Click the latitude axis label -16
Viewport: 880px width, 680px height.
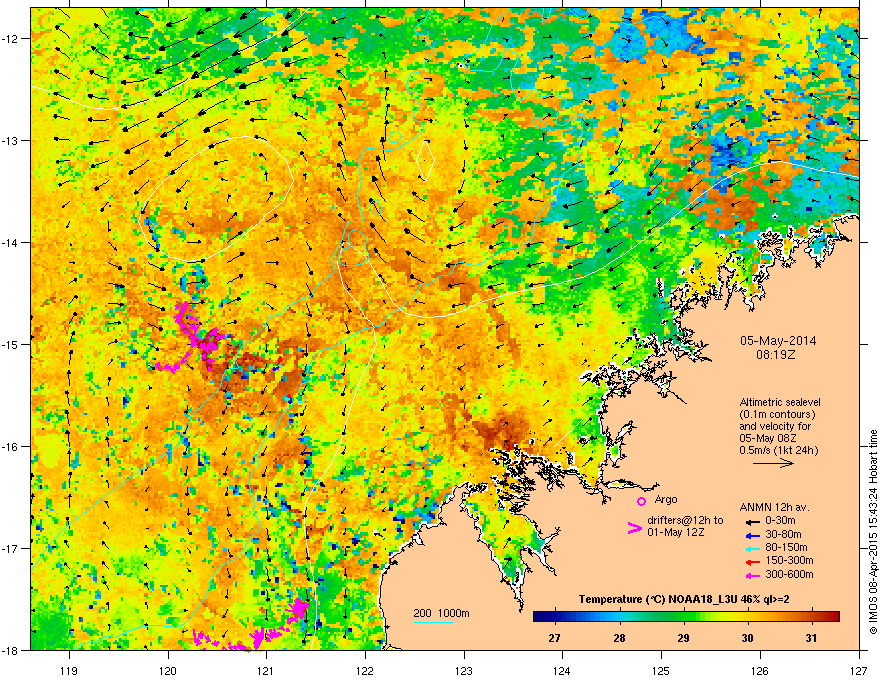pyautogui.click(x=11, y=446)
